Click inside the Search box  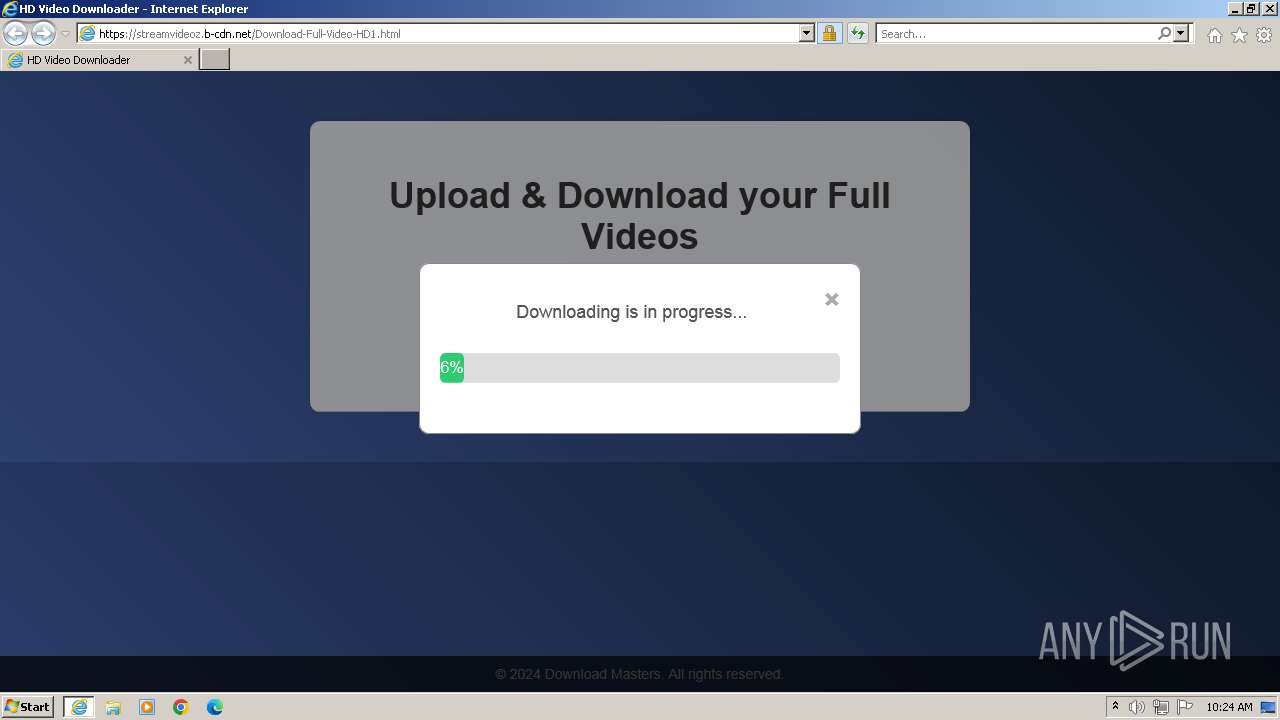click(x=1015, y=33)
